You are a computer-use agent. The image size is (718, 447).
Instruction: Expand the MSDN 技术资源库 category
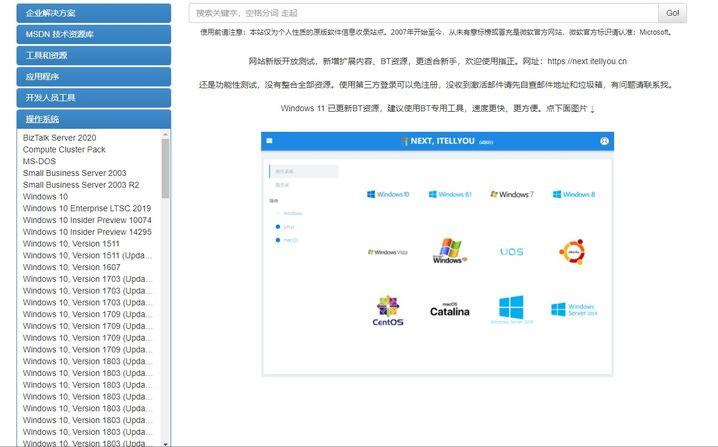(x=93, y=34)
